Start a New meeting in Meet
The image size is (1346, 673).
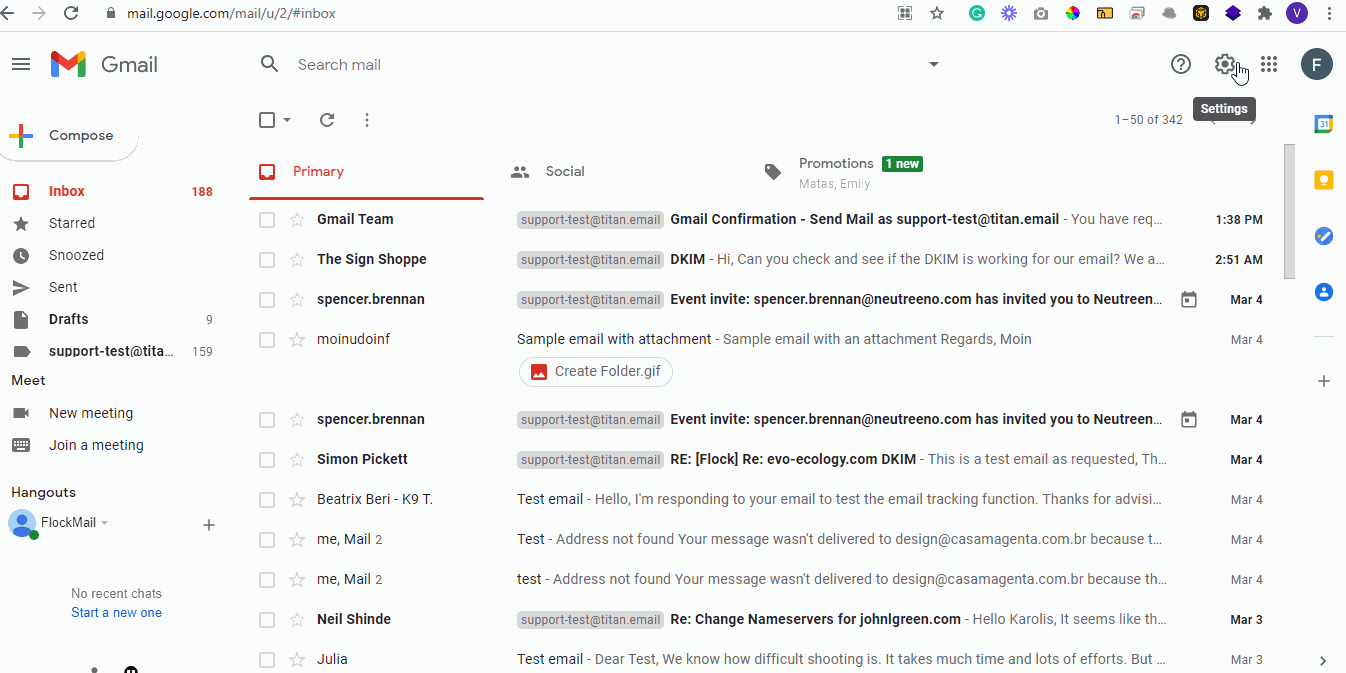(x=91, y=412)
